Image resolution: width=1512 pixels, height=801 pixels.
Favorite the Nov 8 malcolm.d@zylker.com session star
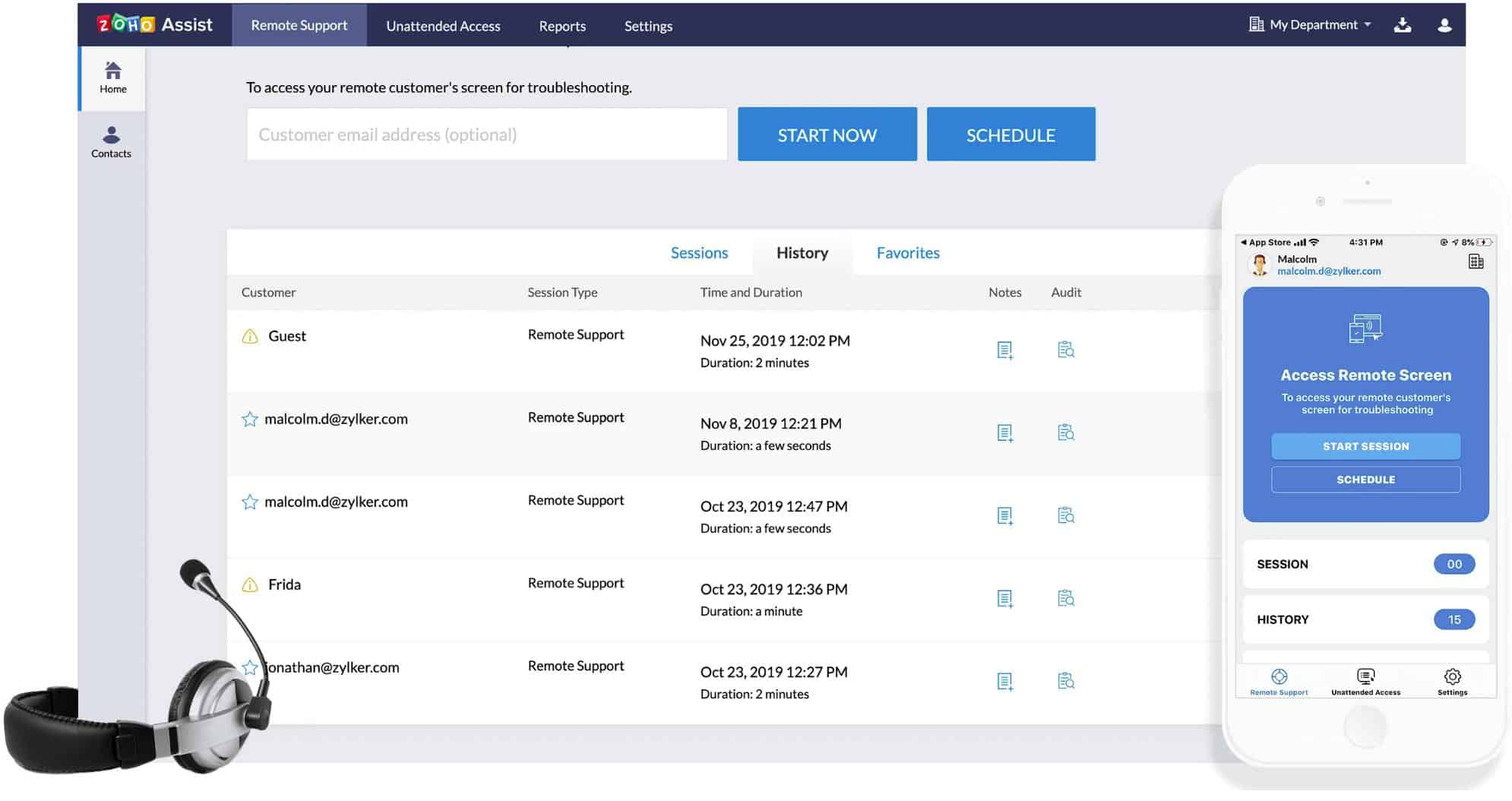(x=249, y=419)
